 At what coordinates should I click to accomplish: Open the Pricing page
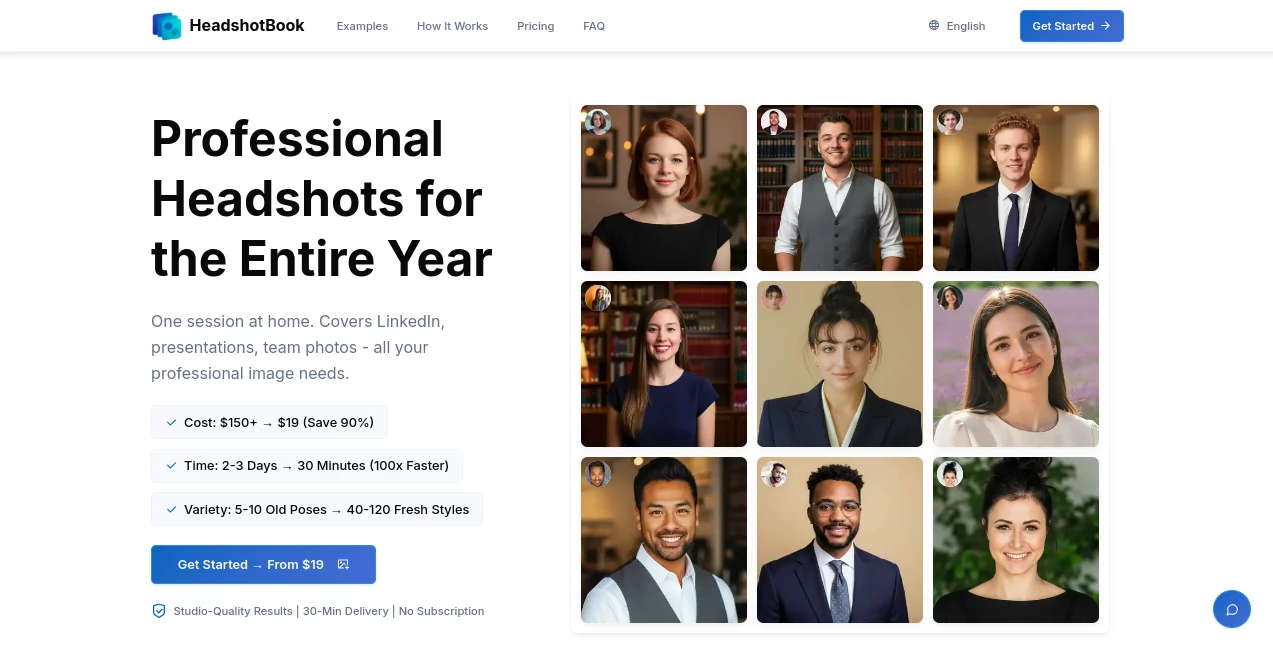pos(535,26)
